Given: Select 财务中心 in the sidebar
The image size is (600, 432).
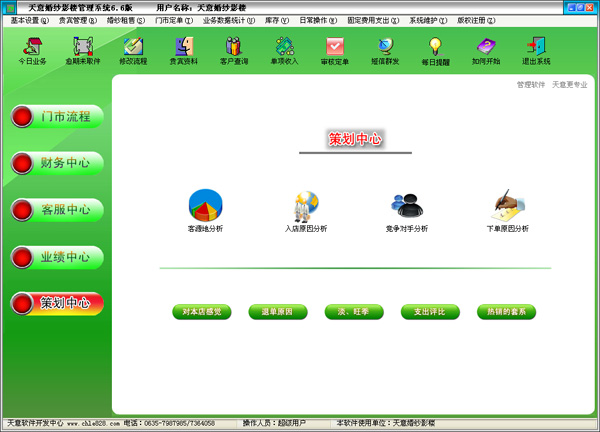Looking at the screenshot, I should tap(57, 163).
